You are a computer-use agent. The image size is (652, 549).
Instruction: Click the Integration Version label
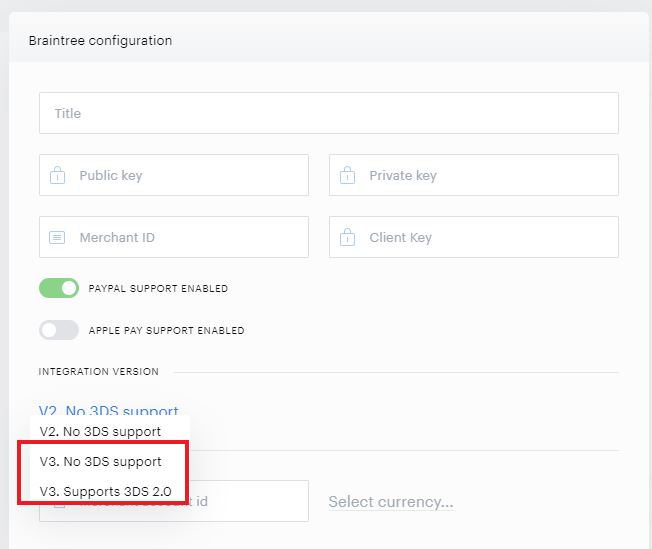(x=99, y=371)
